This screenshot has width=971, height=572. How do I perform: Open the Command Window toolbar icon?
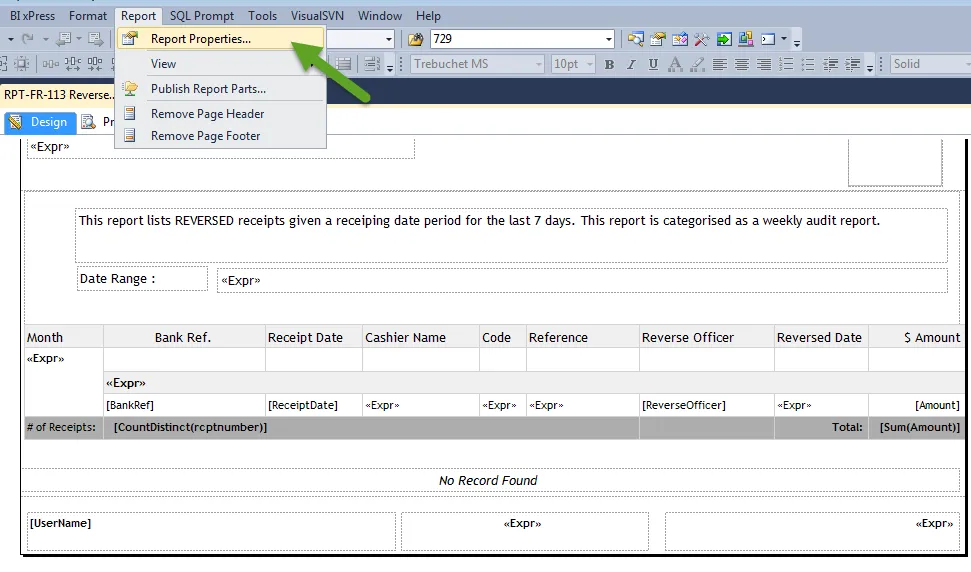pos(768,39)
